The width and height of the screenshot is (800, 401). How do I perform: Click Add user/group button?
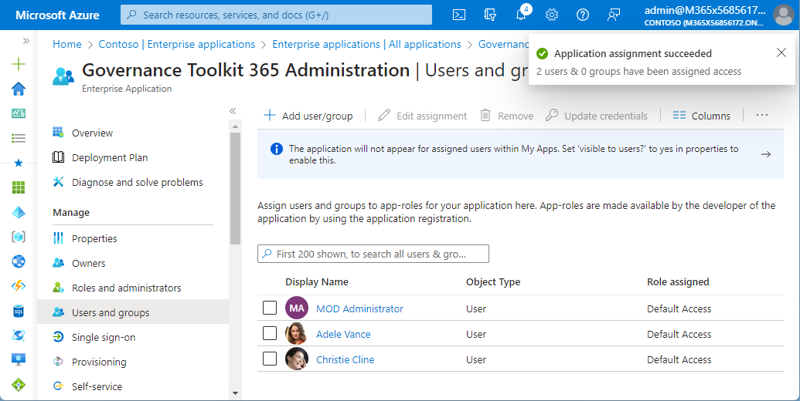[x=308, y=116]
